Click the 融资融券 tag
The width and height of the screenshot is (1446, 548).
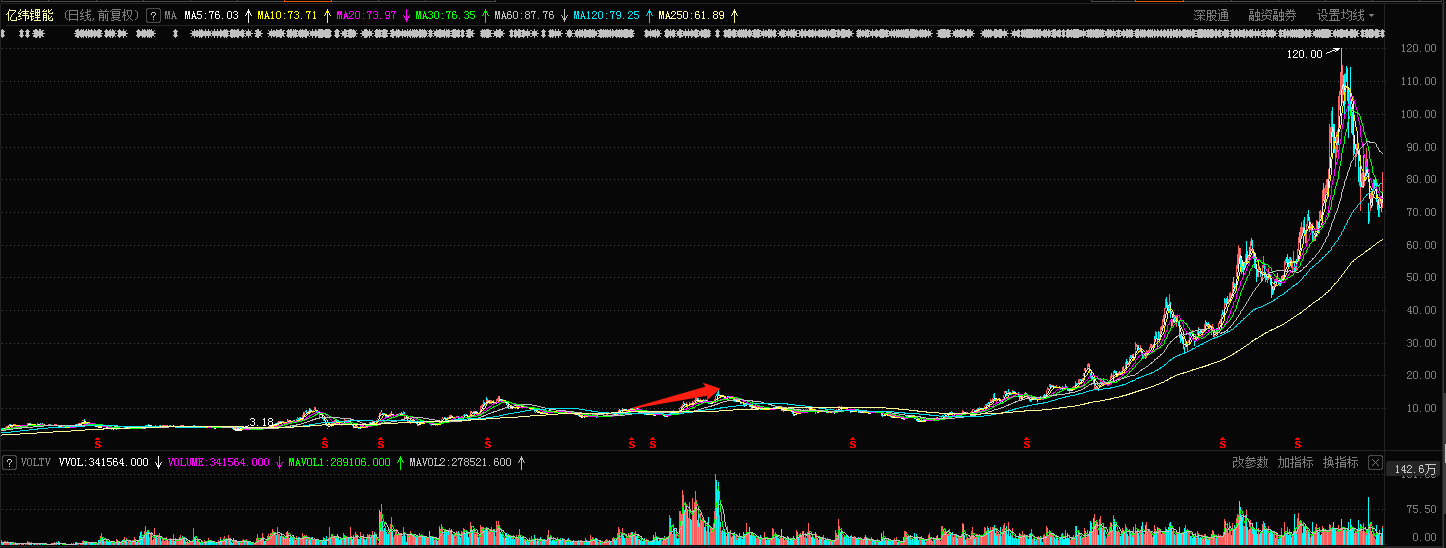coord(1272,16)
